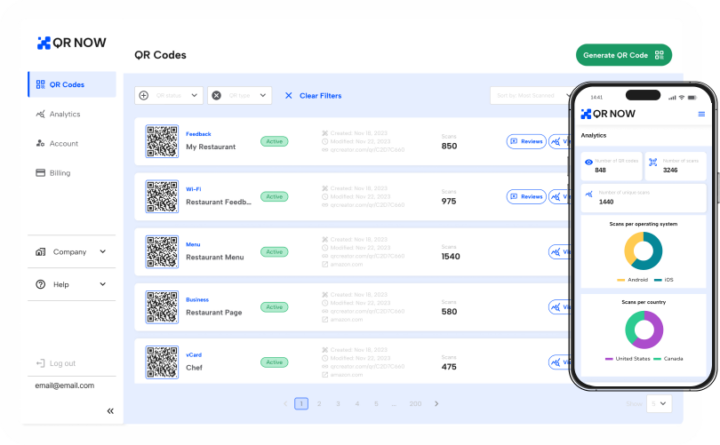Click the Feedback type label
The height and width of the screenshot is (445, 720).
[198, 134]
